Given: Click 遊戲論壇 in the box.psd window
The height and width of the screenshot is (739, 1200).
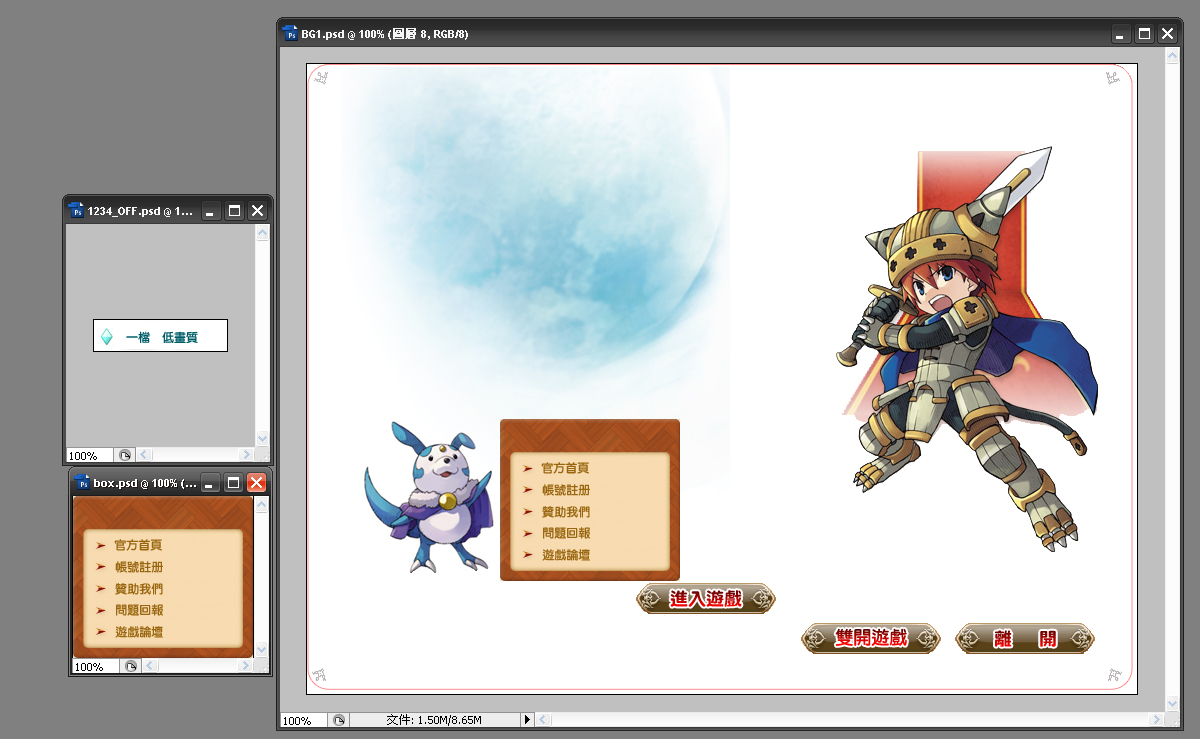Looking at the screenshot, I should (139, 632).
